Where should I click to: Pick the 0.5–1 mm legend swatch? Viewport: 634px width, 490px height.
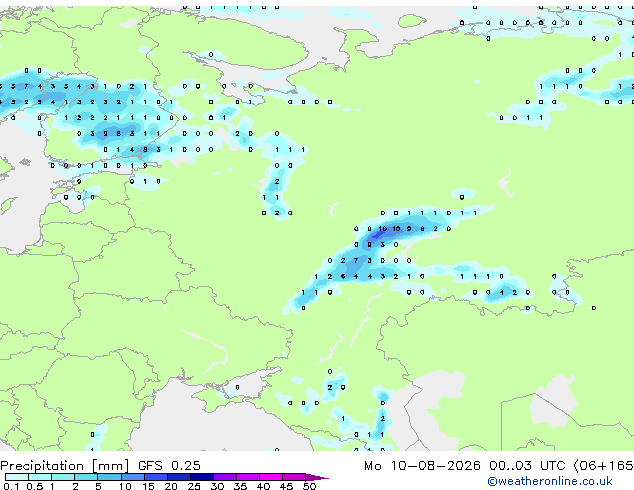(40, 477)
